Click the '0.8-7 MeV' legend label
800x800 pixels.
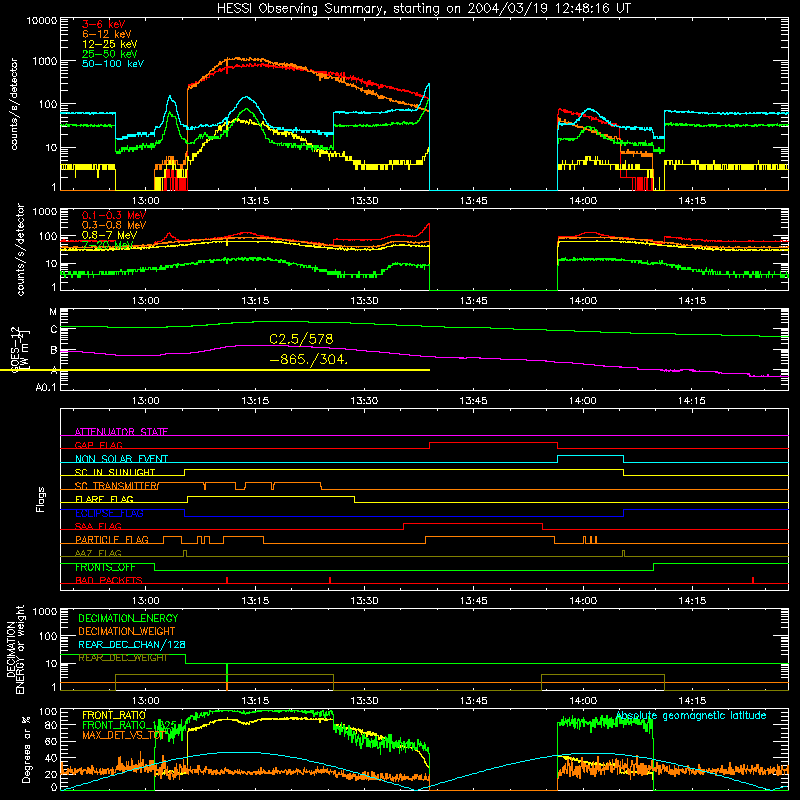(109, 235)
